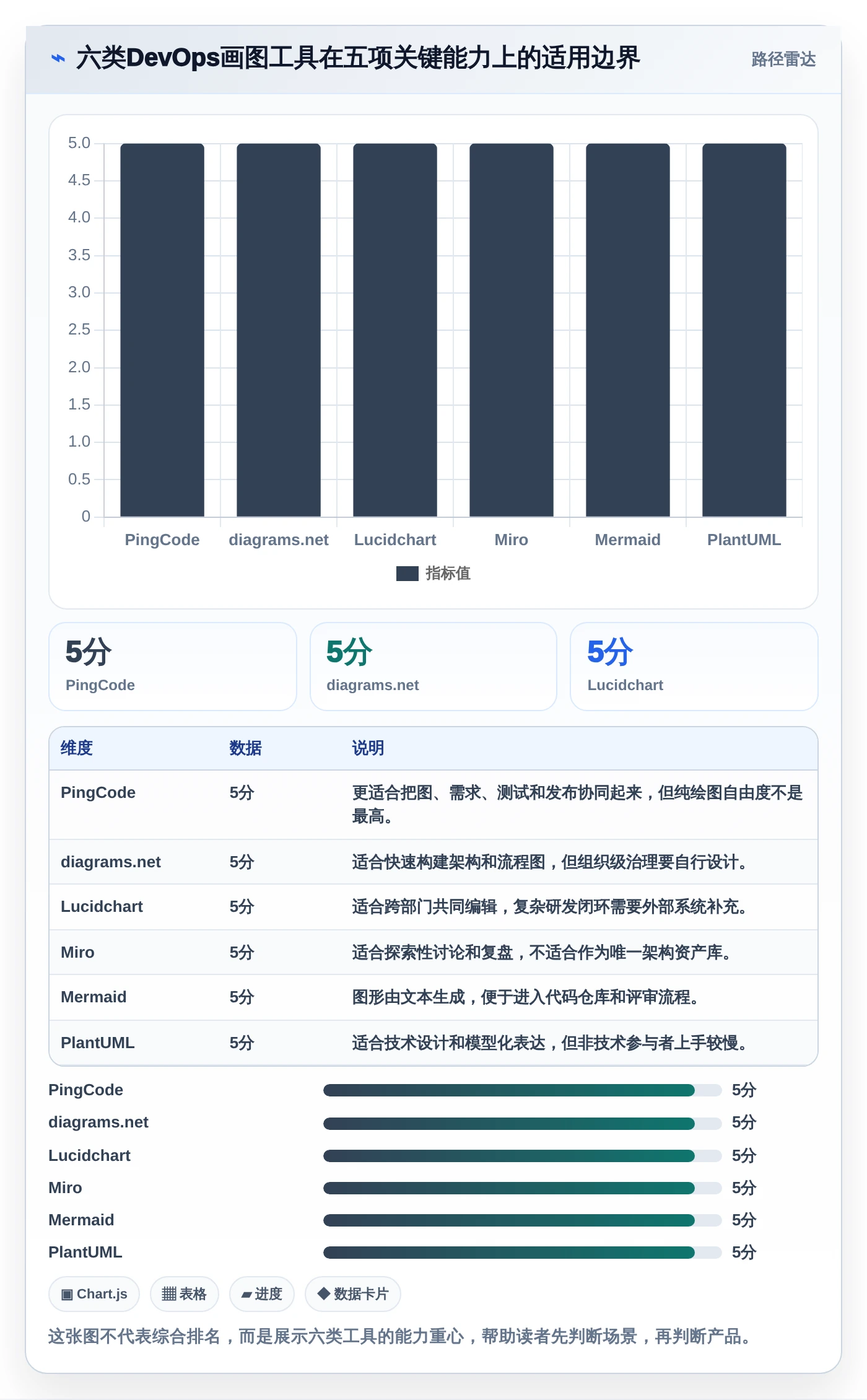Click the diagrams.net progress bar
The width and height of the screenshot is (867, 1400).
[523, 1123]
